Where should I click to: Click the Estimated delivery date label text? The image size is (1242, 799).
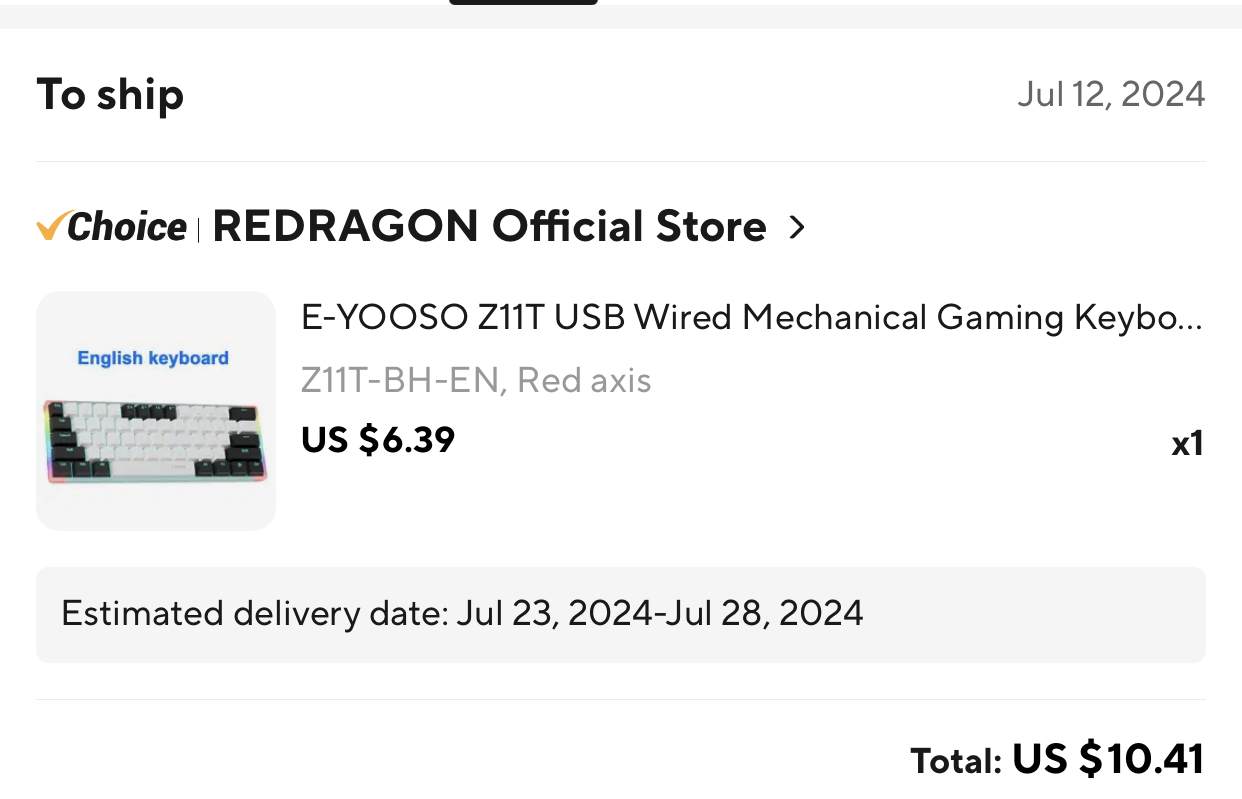(255, 612)
